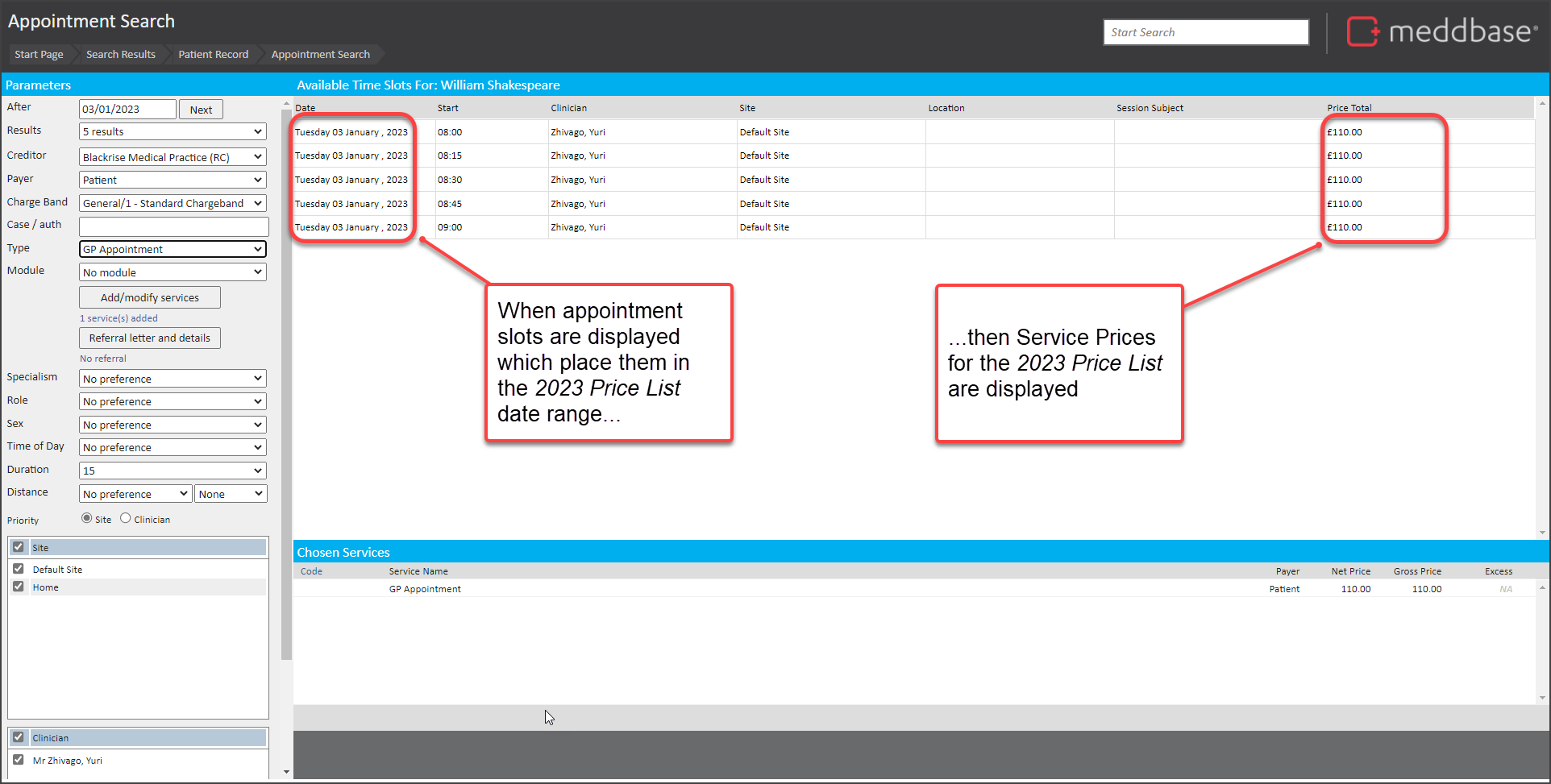Open the Results dropdown
Image resolution: width=1551 pixels, height=784 pixels.
pos(173,132)
